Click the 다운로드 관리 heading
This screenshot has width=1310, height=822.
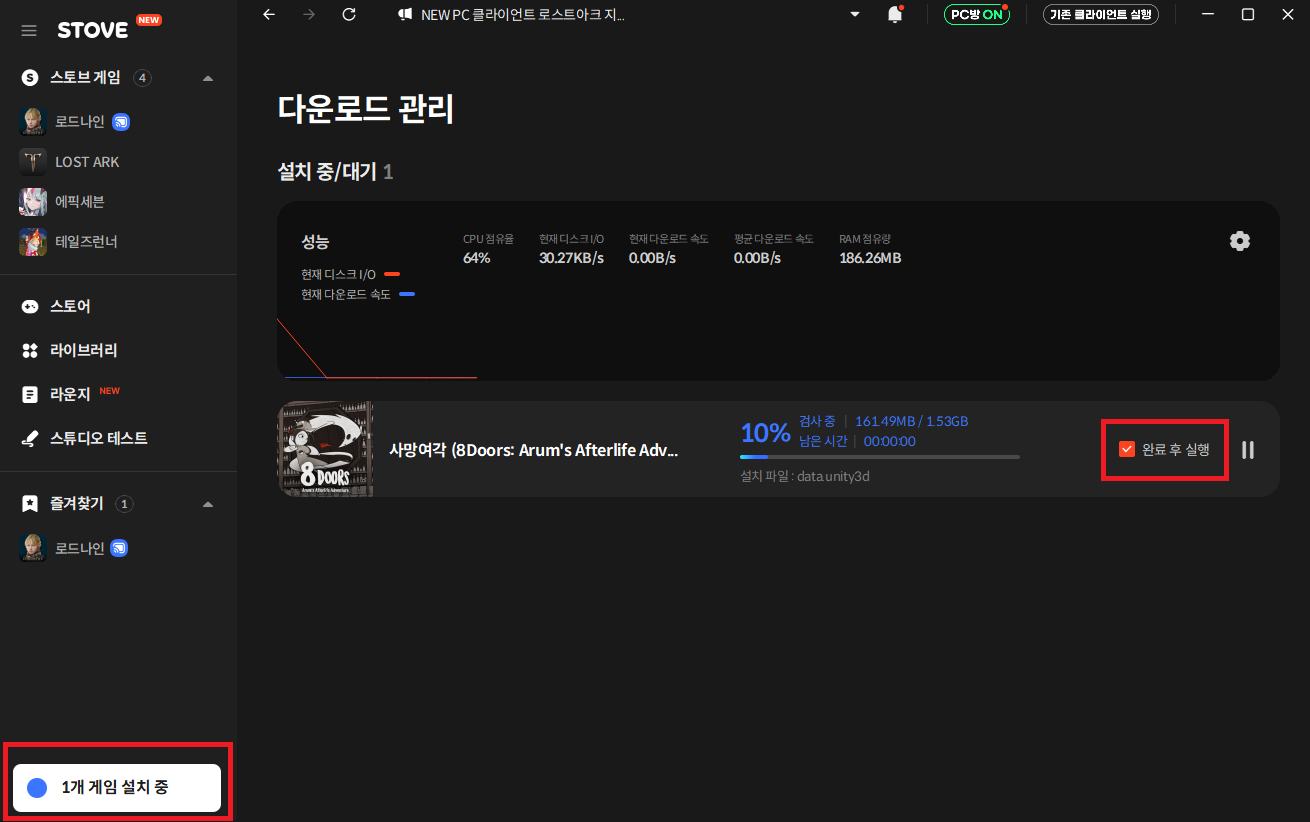(x=366, y=109)
